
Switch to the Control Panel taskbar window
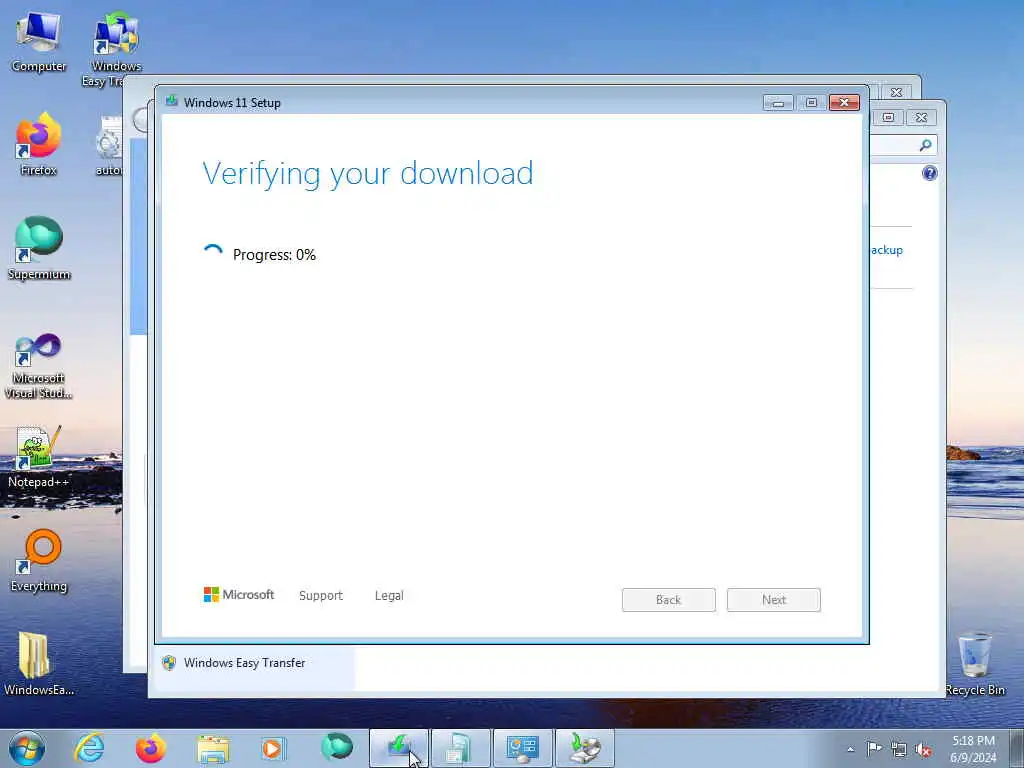tap(522, 748)
